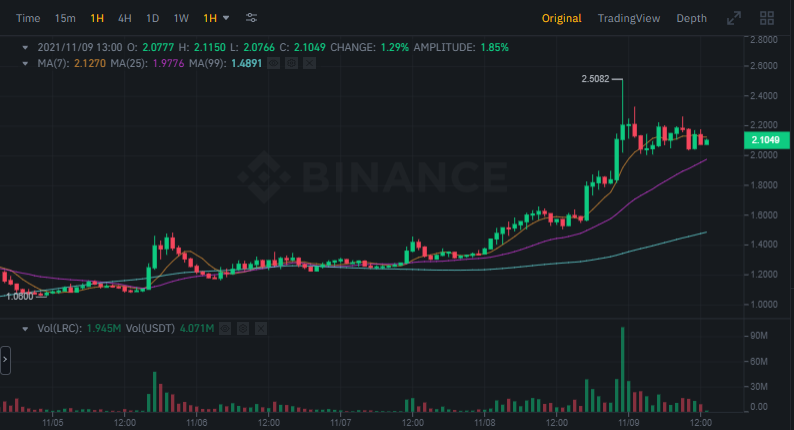Remove the MA indicator
Viewport: 794px width, 430px height.
[x=309, y=63]
